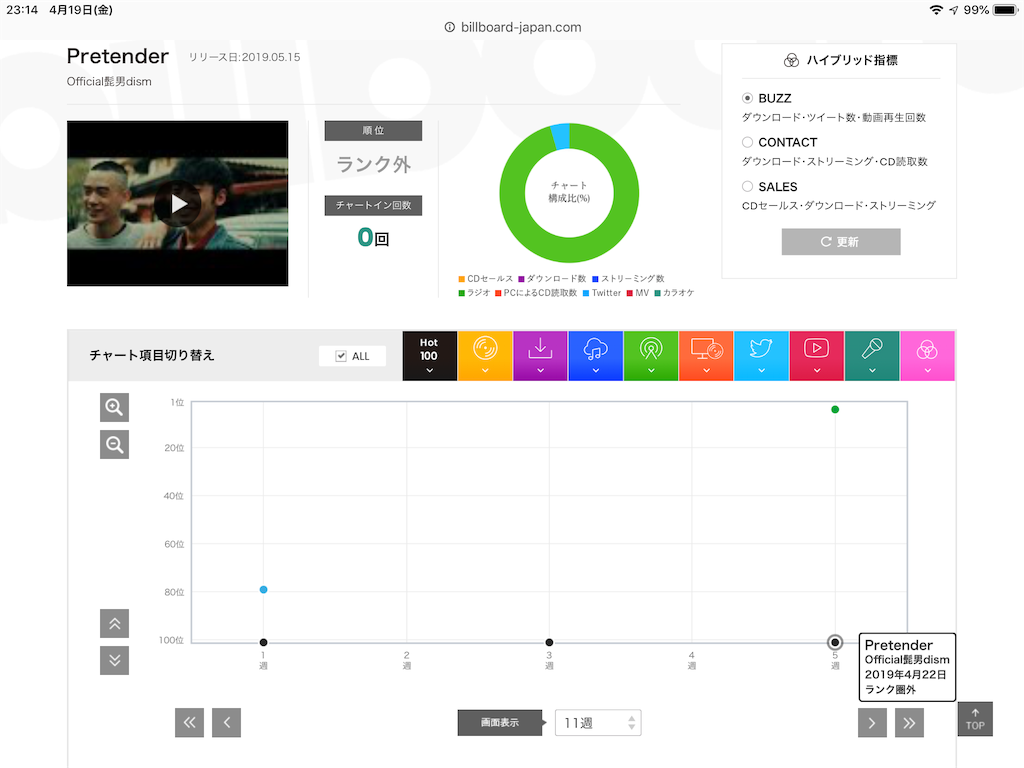Viewport: 1024px width, 768px height.
Task: Click the ランク外 rank text
Action: click(x=374, y=165)
